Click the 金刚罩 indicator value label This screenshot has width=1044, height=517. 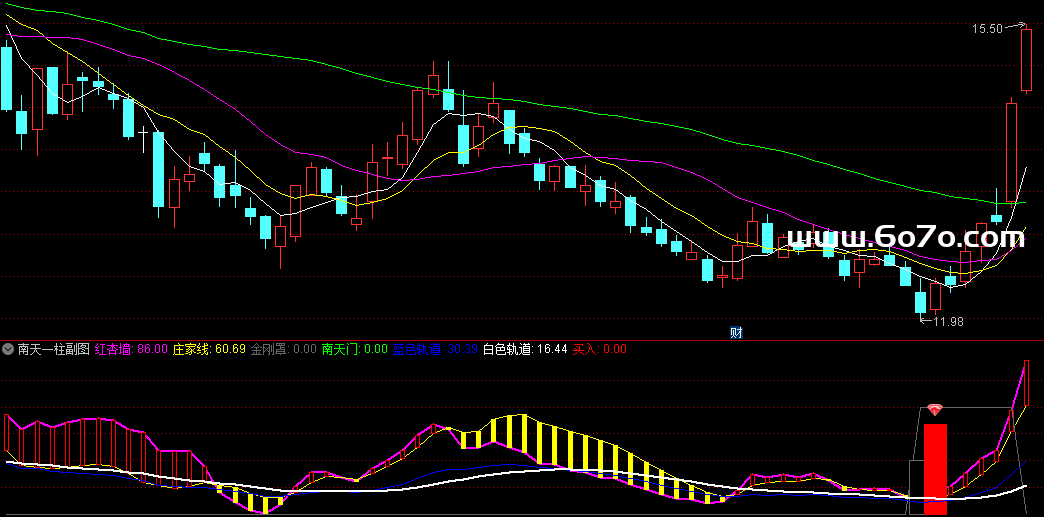(284, 349)
